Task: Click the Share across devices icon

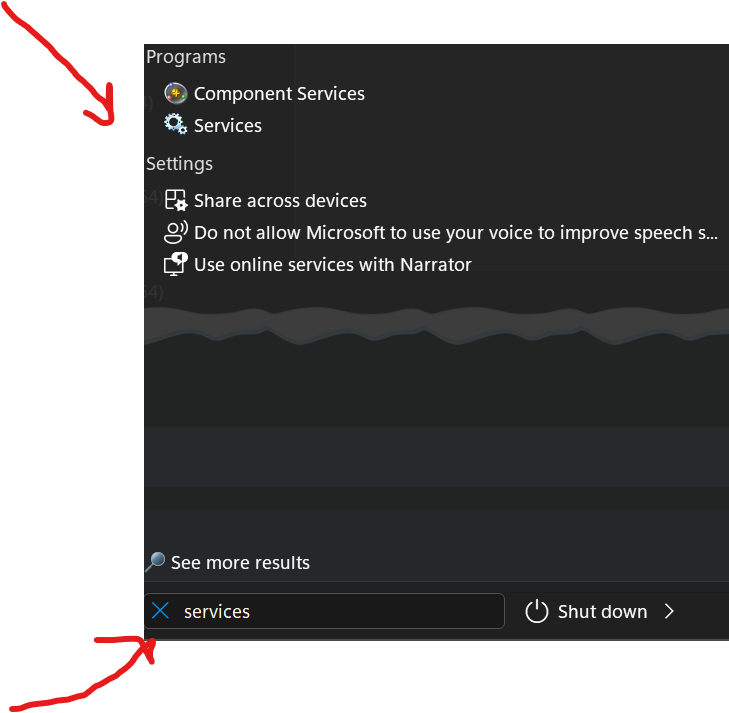Action: point(176,201)
